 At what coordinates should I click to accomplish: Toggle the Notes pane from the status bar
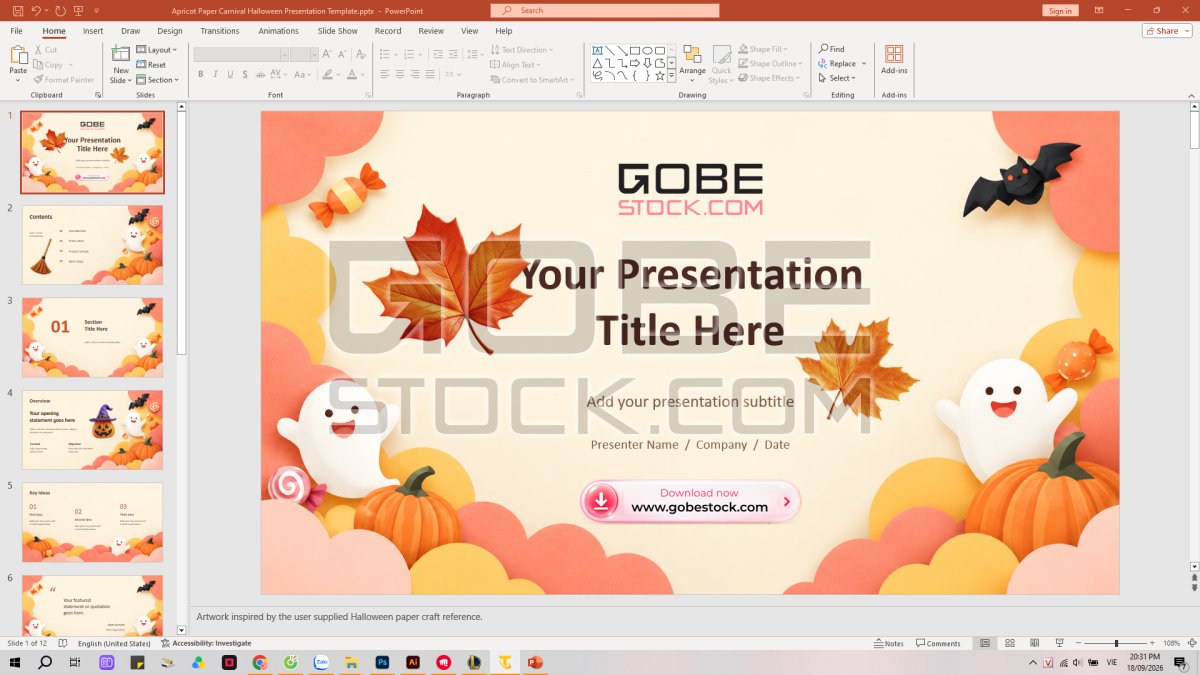coord(889,643)
